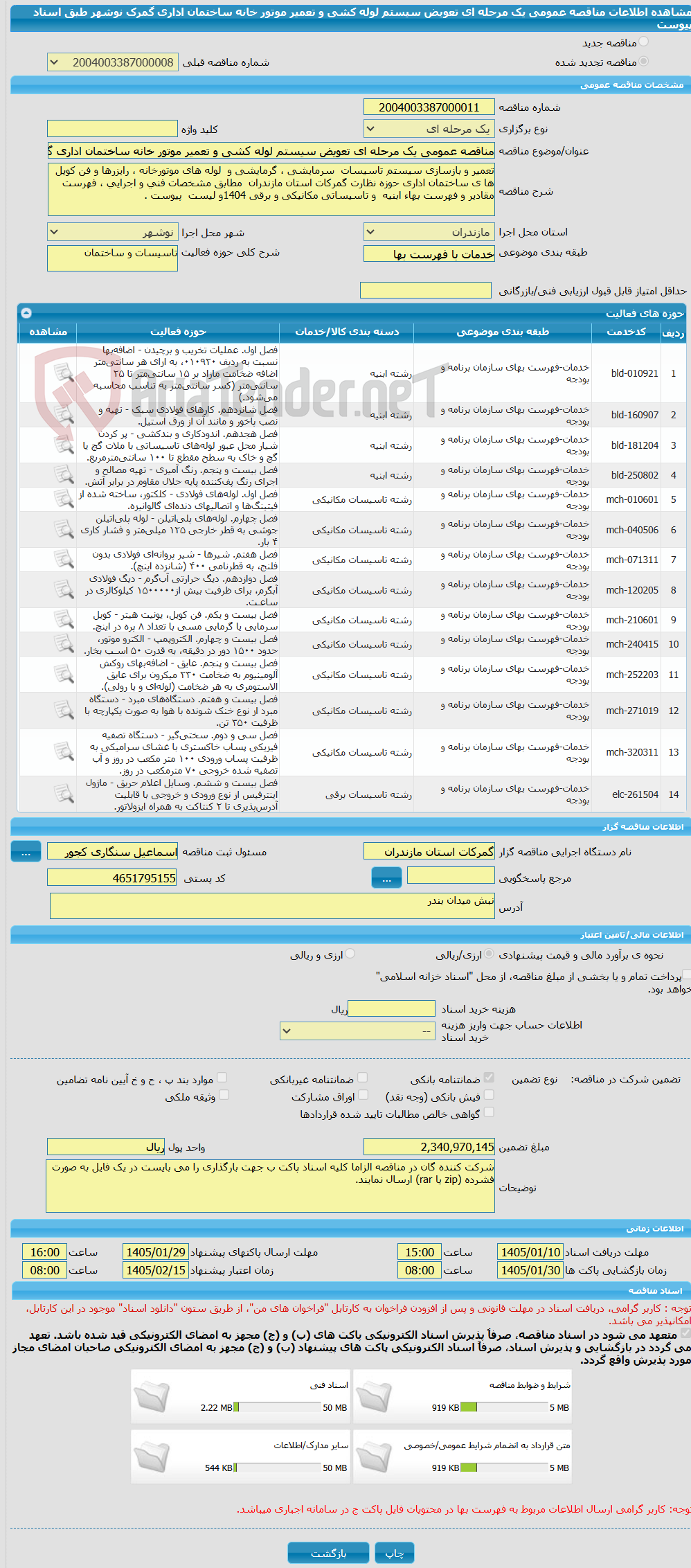Screen dimensions: 691x1568
Task: Open view icon for row mch-040506
Action: tap(64, 529)
